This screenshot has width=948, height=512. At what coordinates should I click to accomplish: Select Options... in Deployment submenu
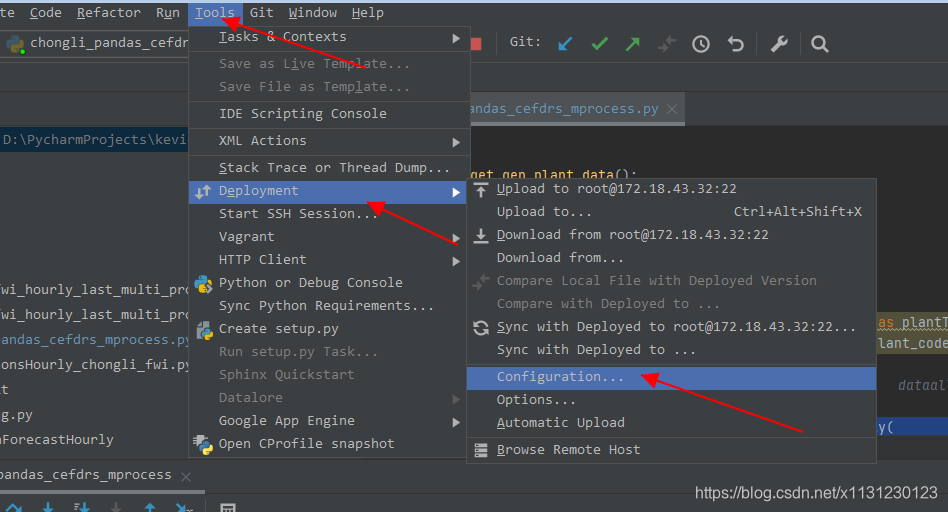pyautogui.click(x=671, y=400)
